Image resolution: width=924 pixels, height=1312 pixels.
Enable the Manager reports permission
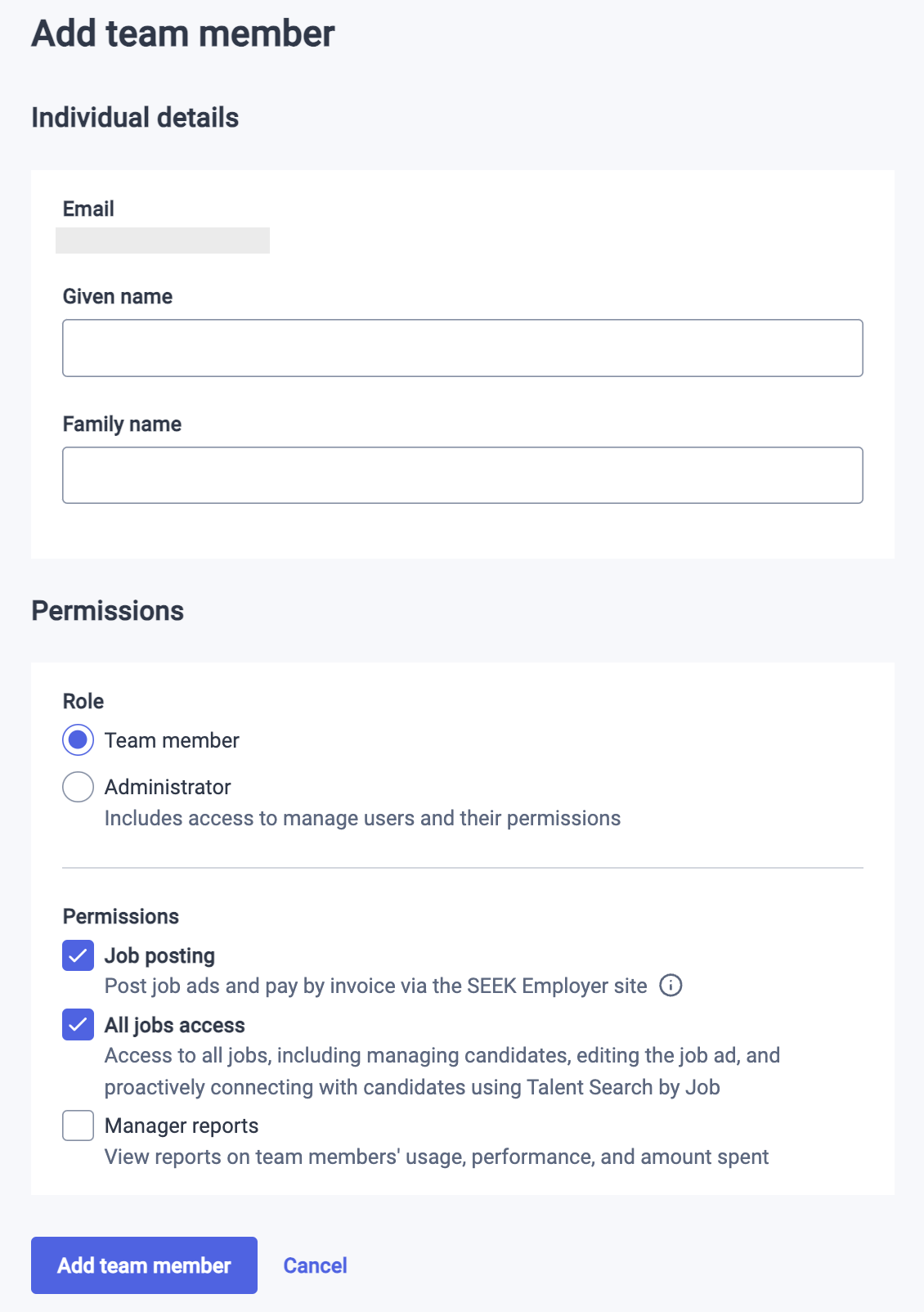click(78, 1126)
